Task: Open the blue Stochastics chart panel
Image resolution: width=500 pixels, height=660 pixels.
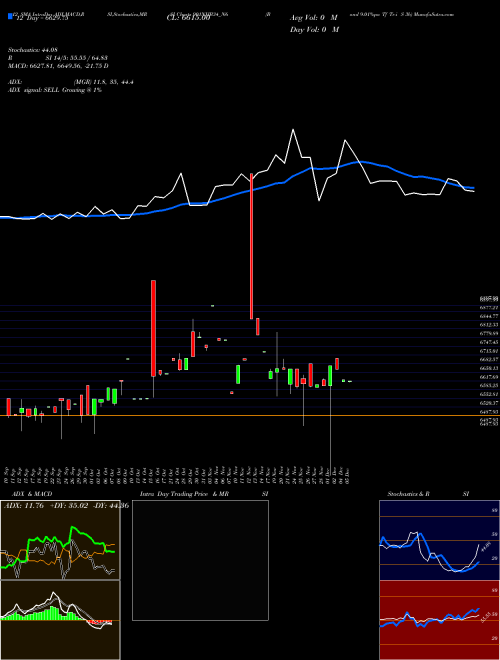Action: click(439, 540)
